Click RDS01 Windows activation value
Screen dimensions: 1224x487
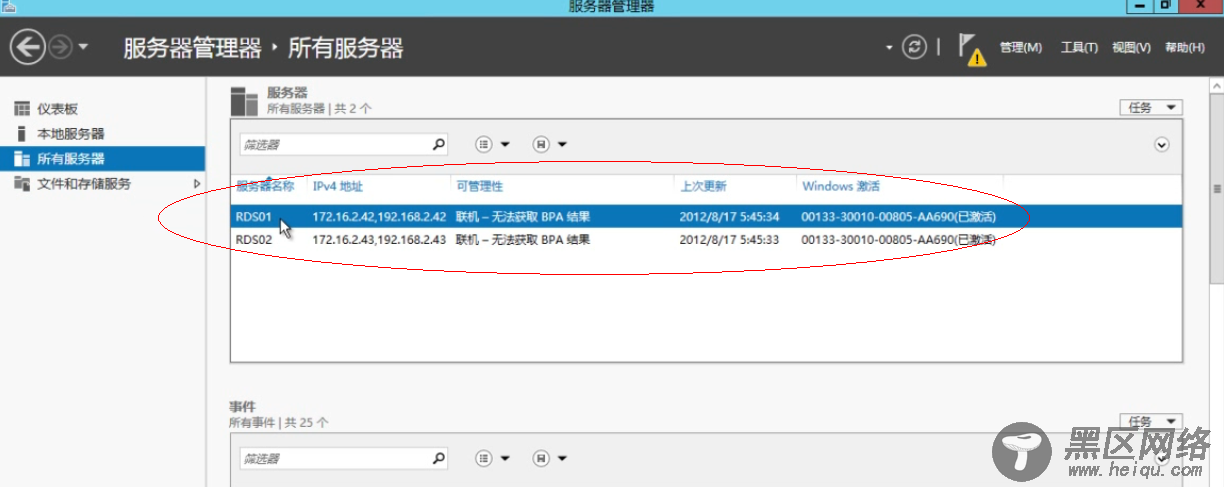[899, 217]
